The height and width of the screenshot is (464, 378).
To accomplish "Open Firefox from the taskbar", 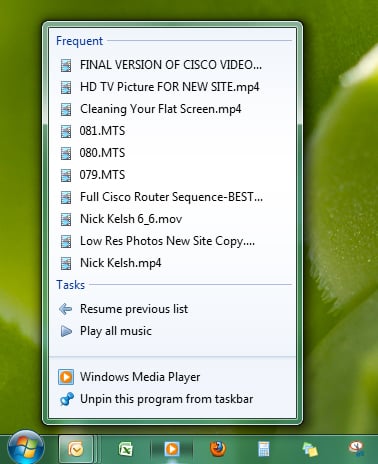I will [218, 449].
